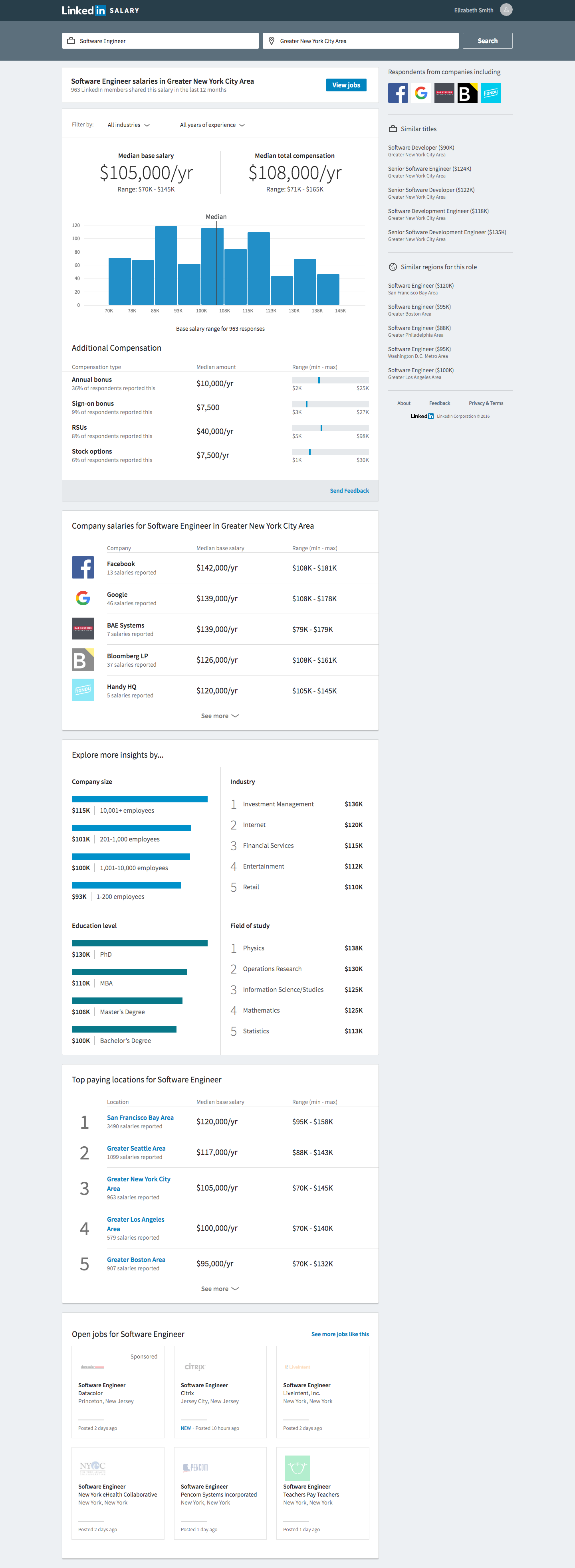This screenshot has width=575, height=1568.
Task: Open See more jobs like this
Action: (340, 1334)
